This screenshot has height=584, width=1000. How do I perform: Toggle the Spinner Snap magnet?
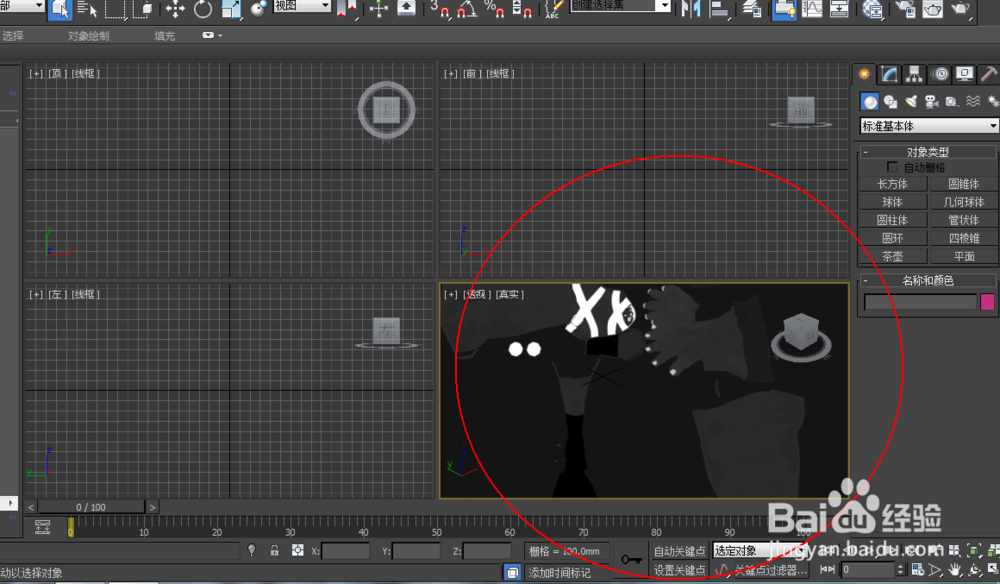(522, 9)
